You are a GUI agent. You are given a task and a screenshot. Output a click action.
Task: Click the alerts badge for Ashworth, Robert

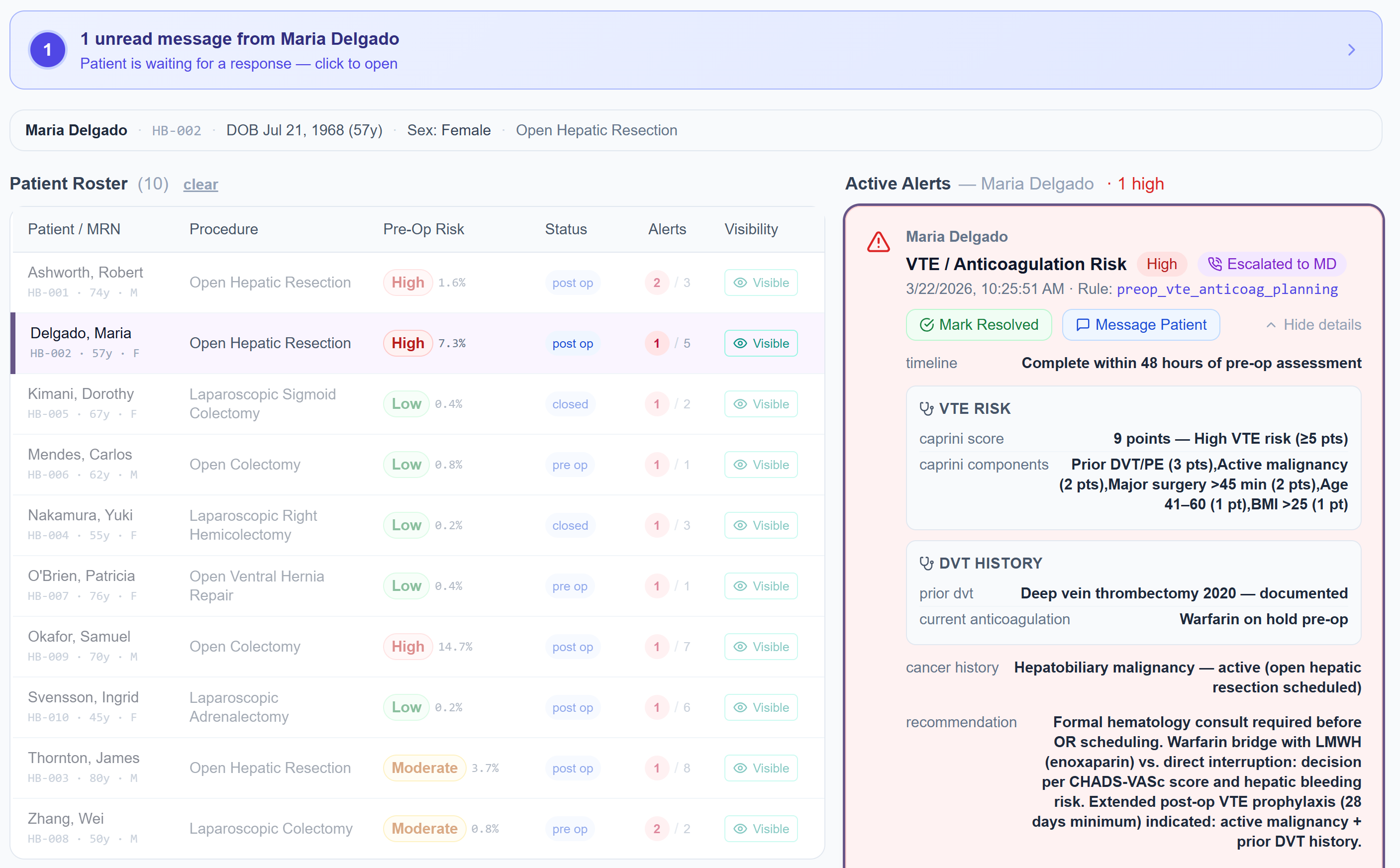click(656, 283)
